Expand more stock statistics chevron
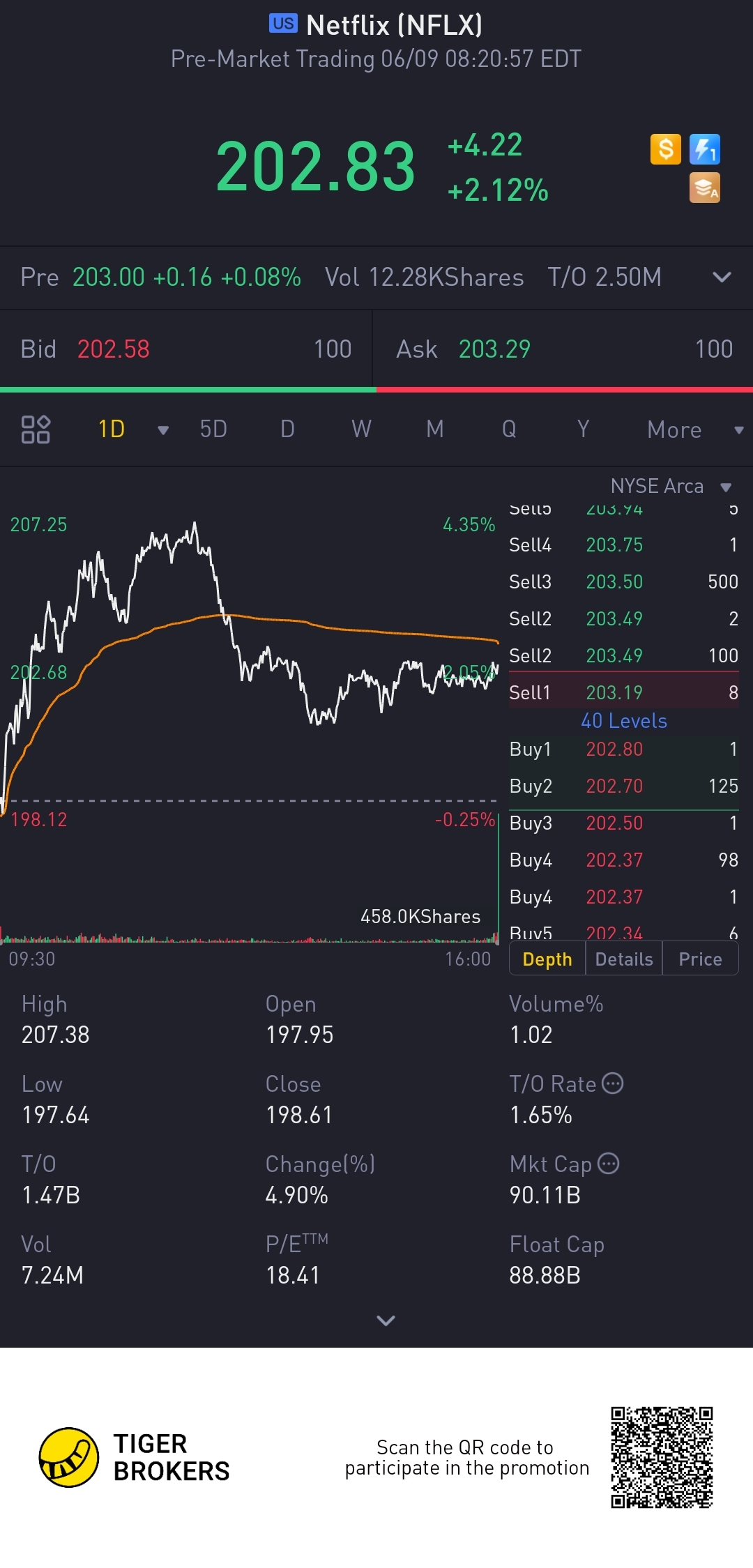The height and width of the screenshot is (1568, 753). coord(386,1320)
